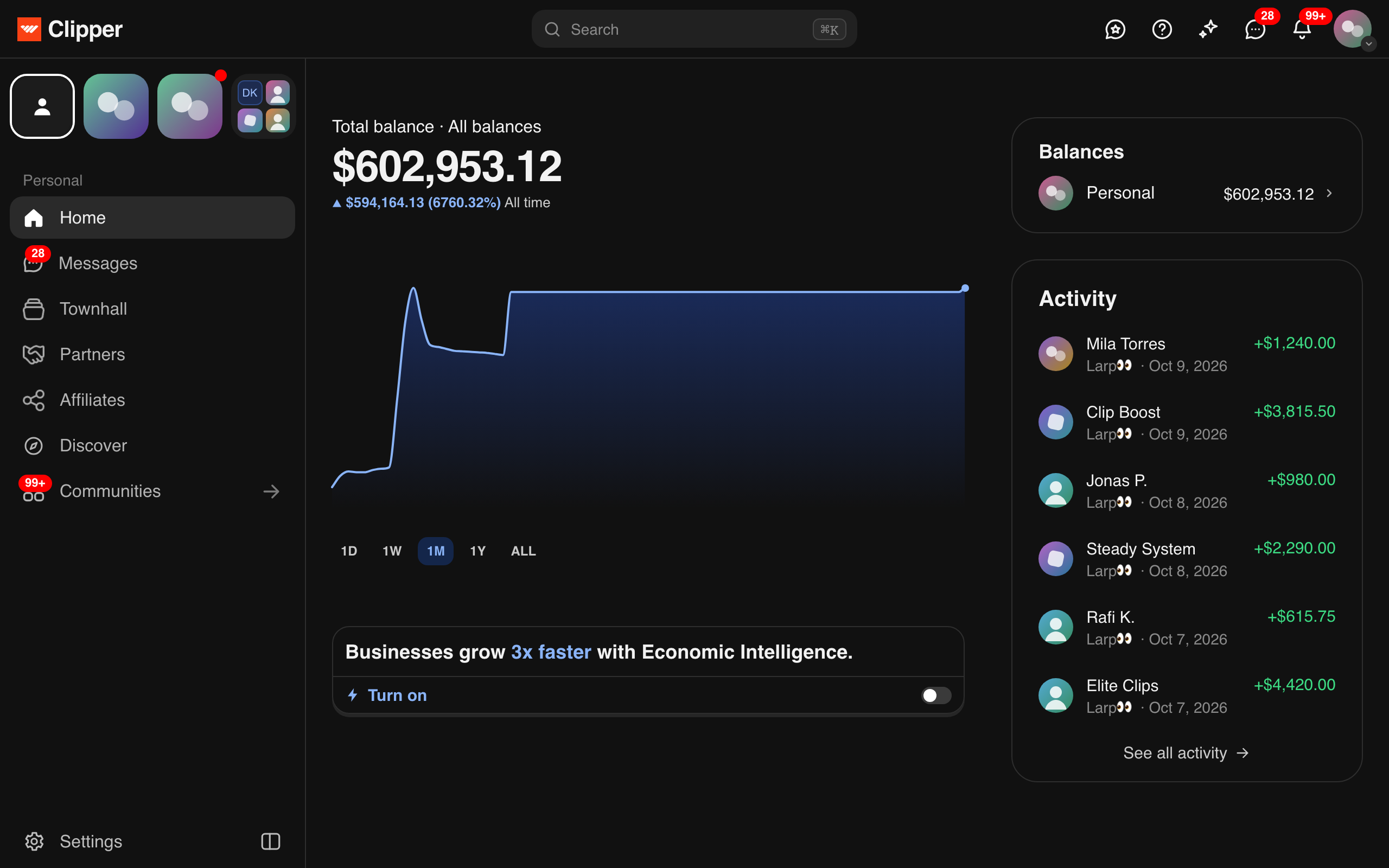
Task: Click the Clipper logo icon
Action: (29, 29)
